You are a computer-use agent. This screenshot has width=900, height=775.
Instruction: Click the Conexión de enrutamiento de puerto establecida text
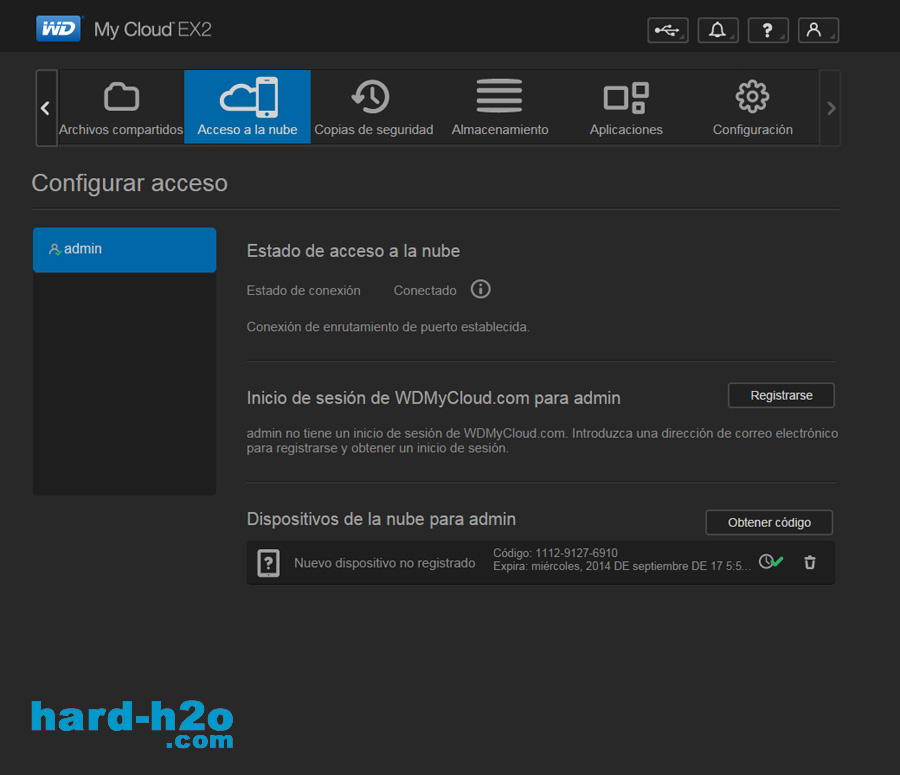click(388, 327)
